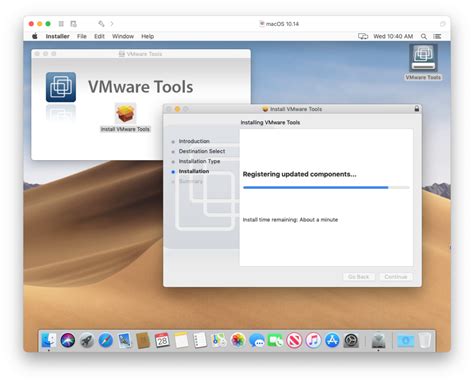Click the large VMware Tools heading
This screenshot has width=474, height=383.
coord(140,87)
